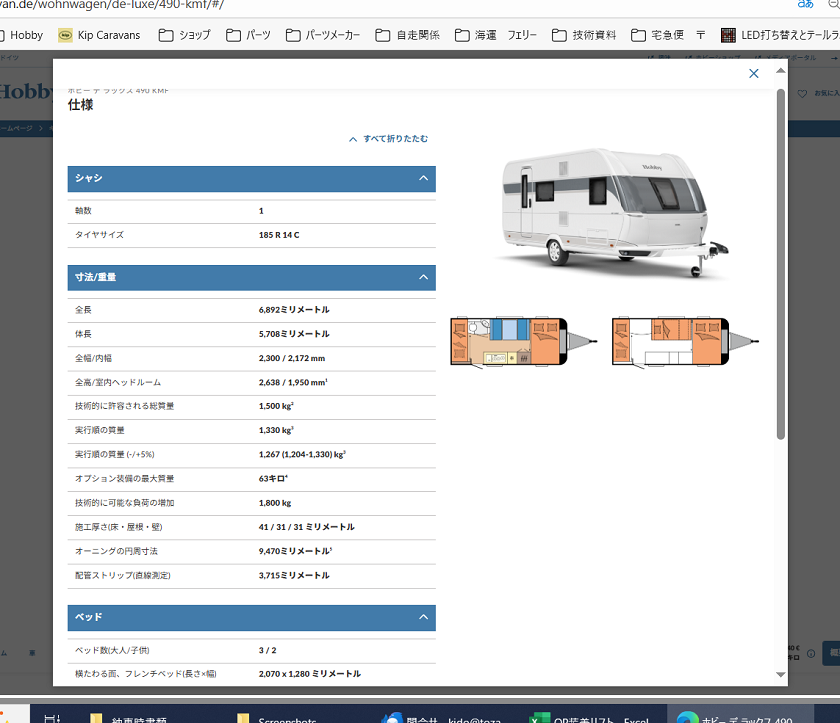Click the browser address bar URL

click(111, 5)
